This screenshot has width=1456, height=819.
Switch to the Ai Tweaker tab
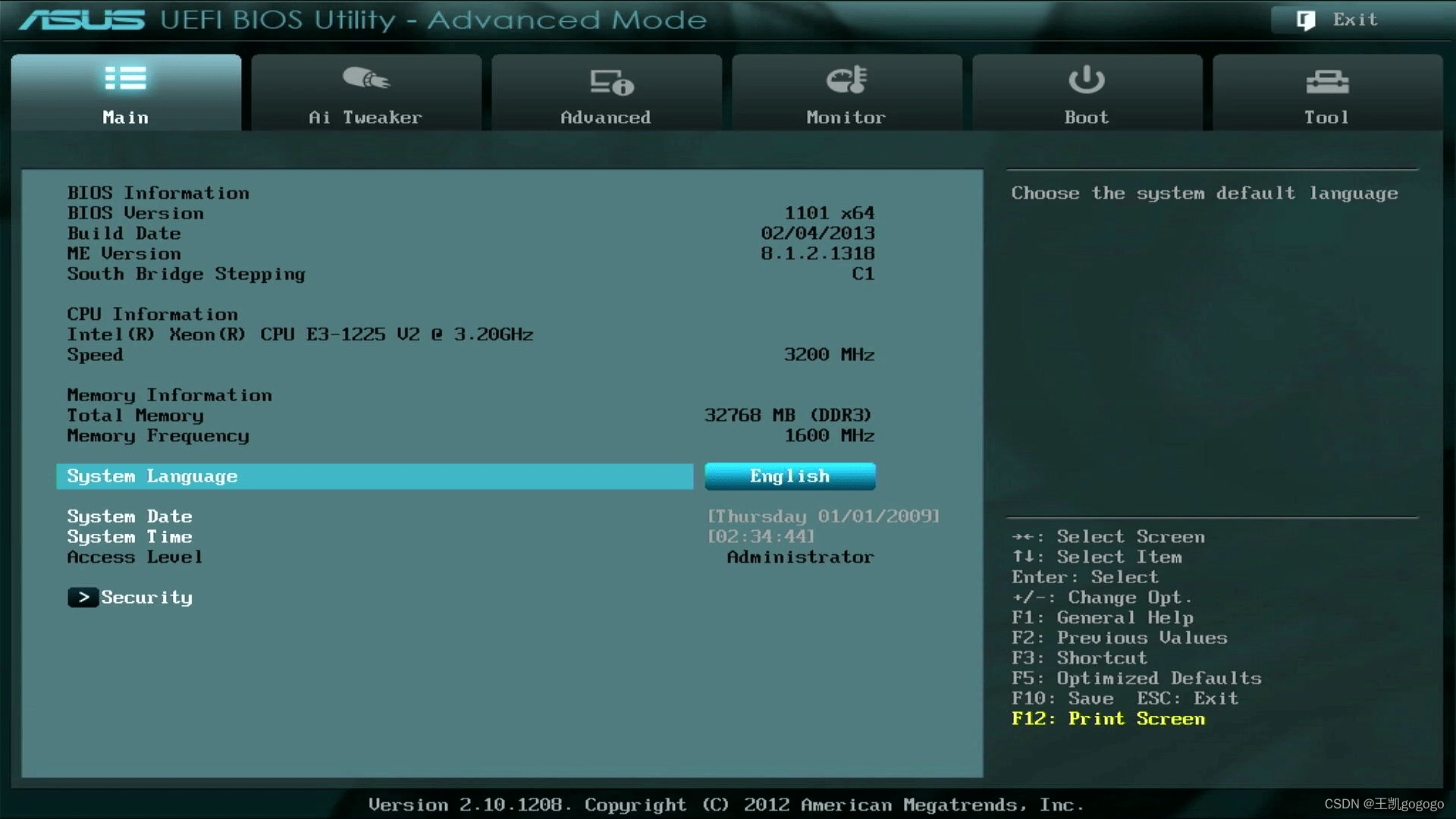366,117
